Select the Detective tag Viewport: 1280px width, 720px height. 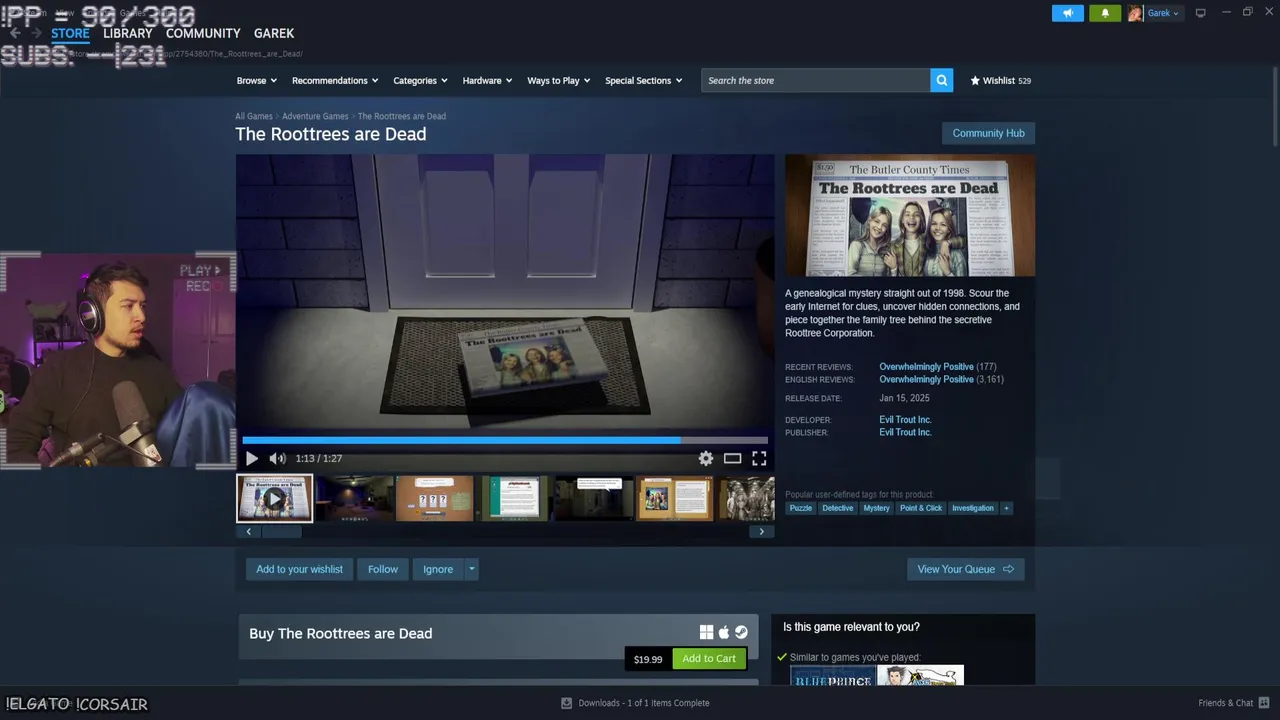pyautogui.click(x=838, y=508)
